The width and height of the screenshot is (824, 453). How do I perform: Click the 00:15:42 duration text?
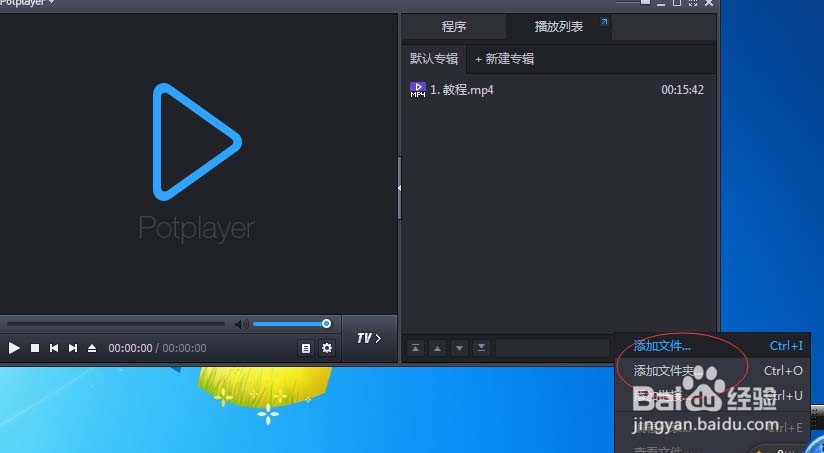click(682, 90)
